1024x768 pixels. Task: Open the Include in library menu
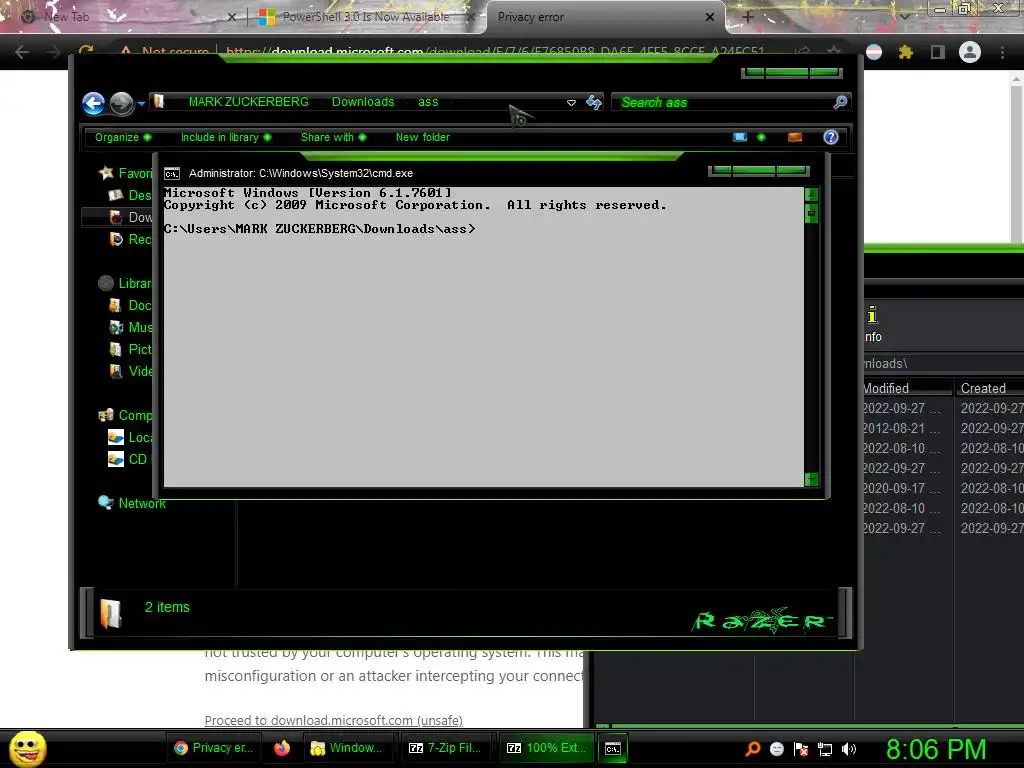pyautogui.click(x=225, y=137)
